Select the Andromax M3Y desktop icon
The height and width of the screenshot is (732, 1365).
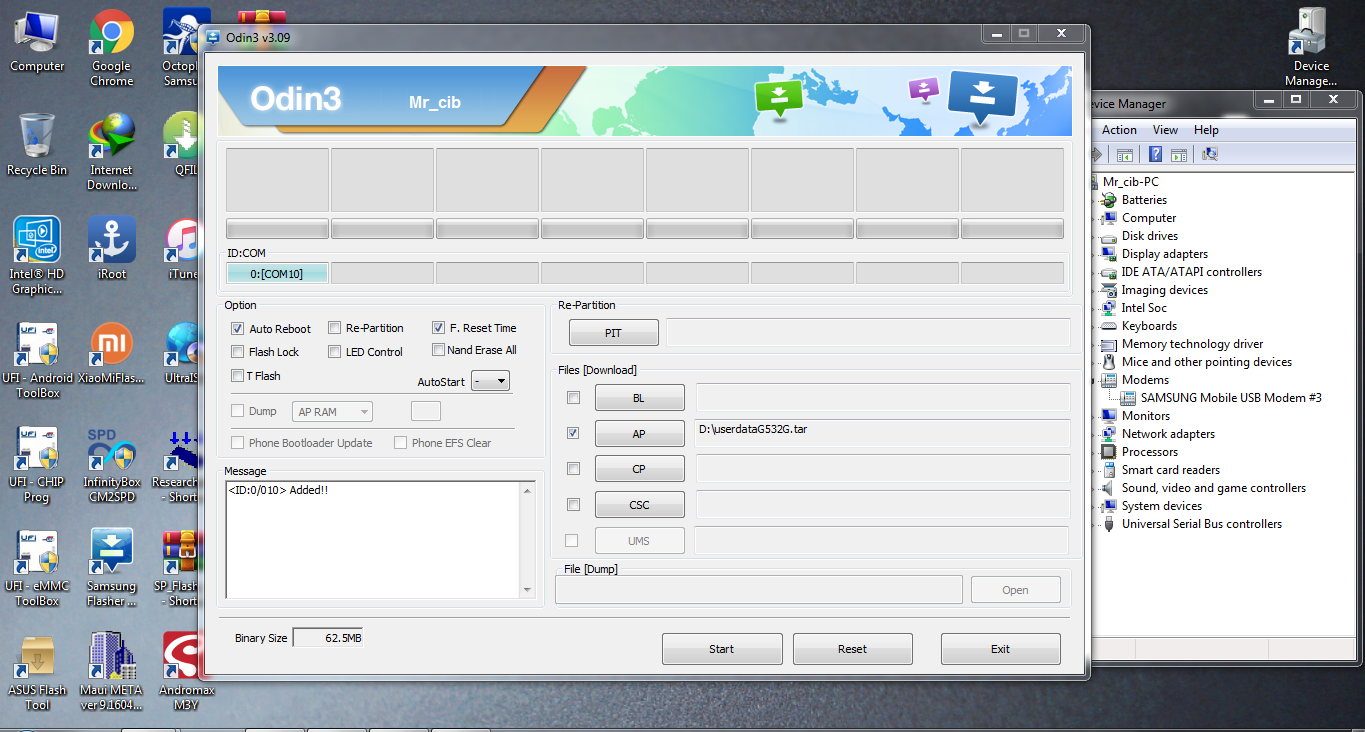tap(186, 672)
